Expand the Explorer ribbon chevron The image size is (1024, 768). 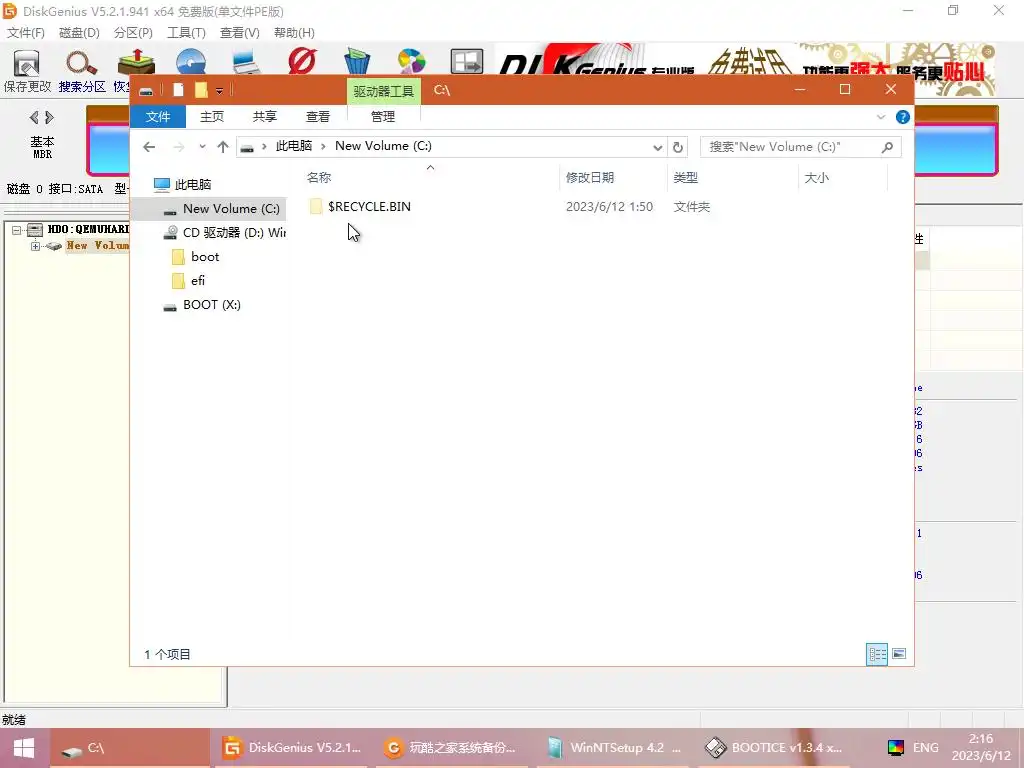click(x=880, y=117)
